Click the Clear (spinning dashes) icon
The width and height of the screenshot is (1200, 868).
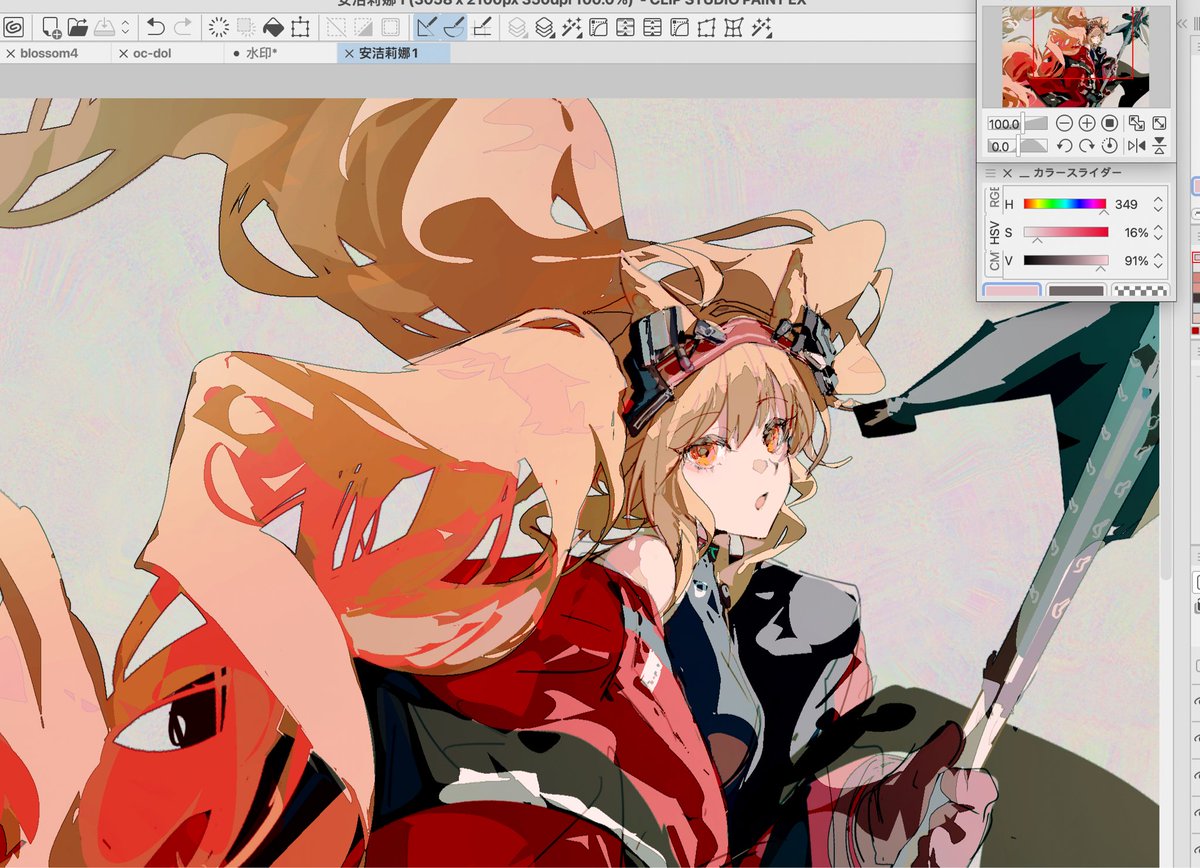(x=220, y=27)
